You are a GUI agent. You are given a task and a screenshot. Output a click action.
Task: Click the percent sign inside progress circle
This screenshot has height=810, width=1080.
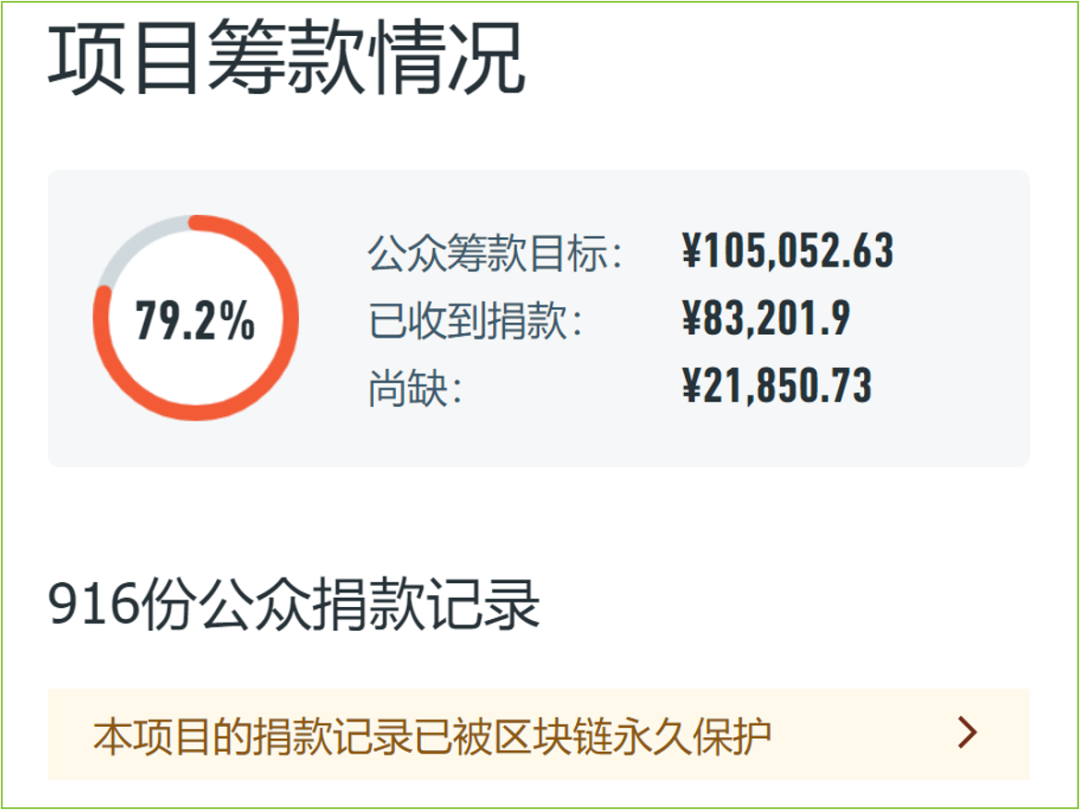pyautogui.click(x=238, y=321)
